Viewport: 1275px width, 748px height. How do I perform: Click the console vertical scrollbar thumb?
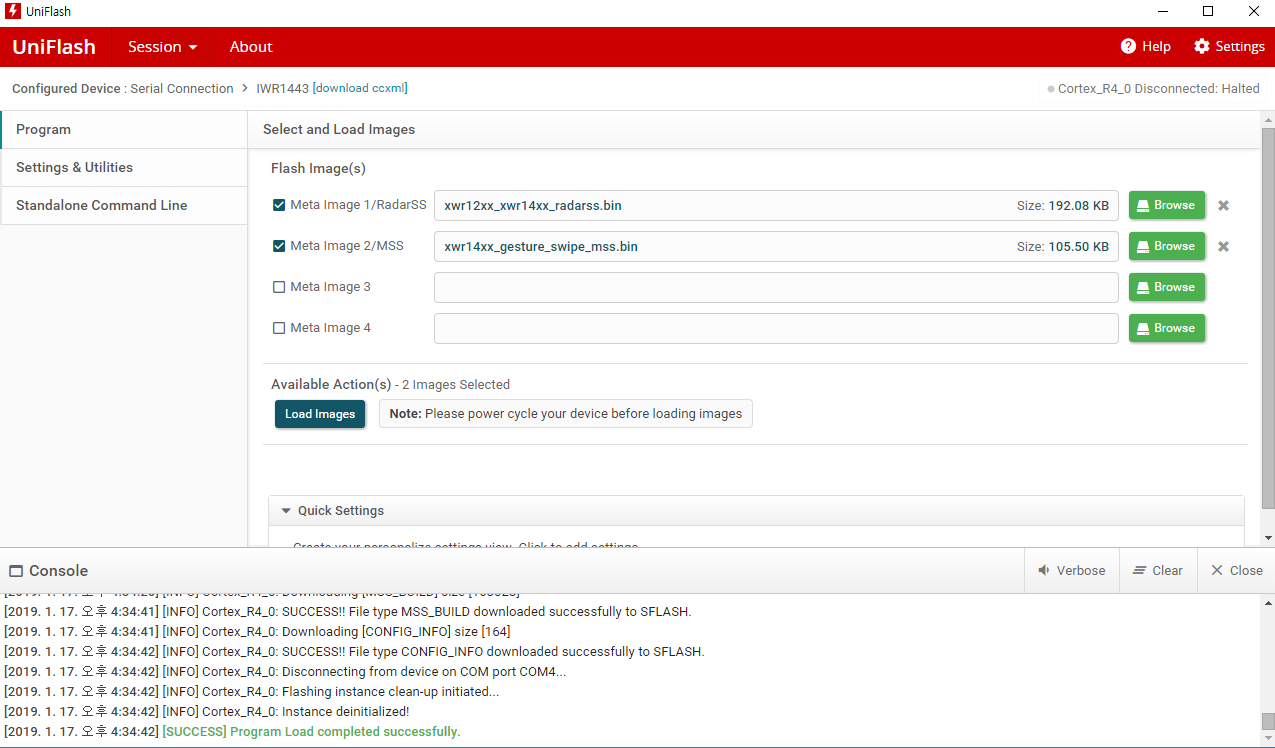click(x=1268, y=721)
